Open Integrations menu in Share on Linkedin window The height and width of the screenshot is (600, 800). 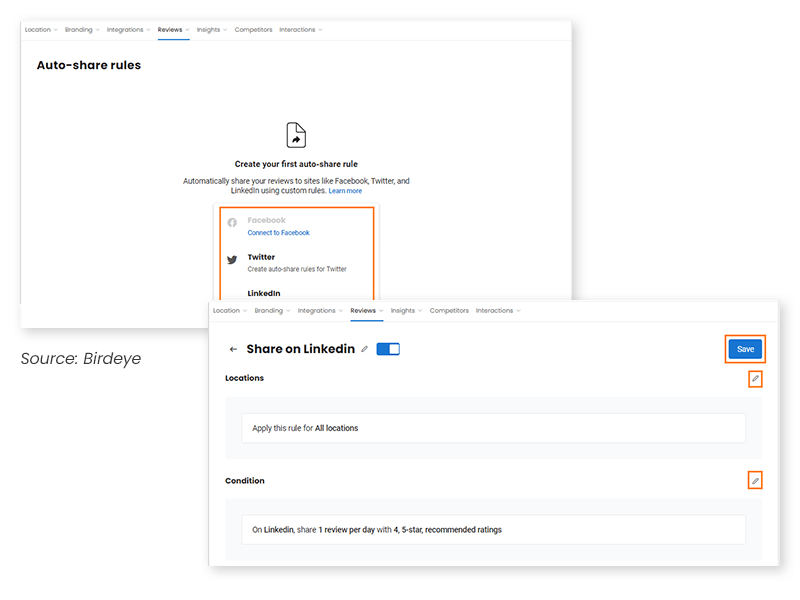(320, 310)
